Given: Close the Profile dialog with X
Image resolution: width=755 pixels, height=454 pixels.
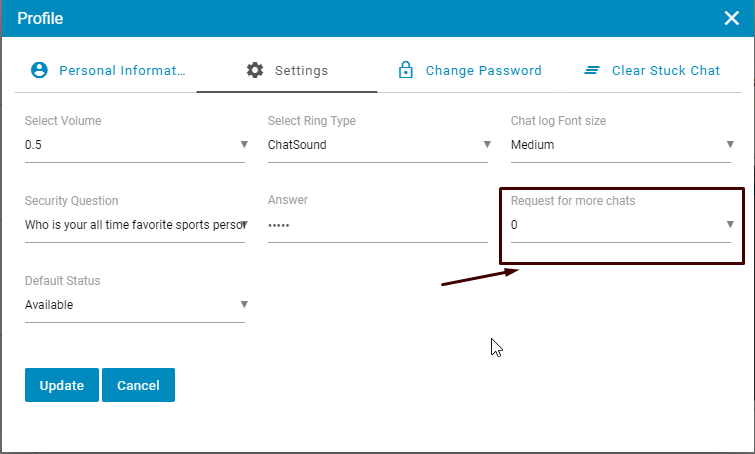Looking at the screenshot, I should pyautogui.click(x=731, y=18).
